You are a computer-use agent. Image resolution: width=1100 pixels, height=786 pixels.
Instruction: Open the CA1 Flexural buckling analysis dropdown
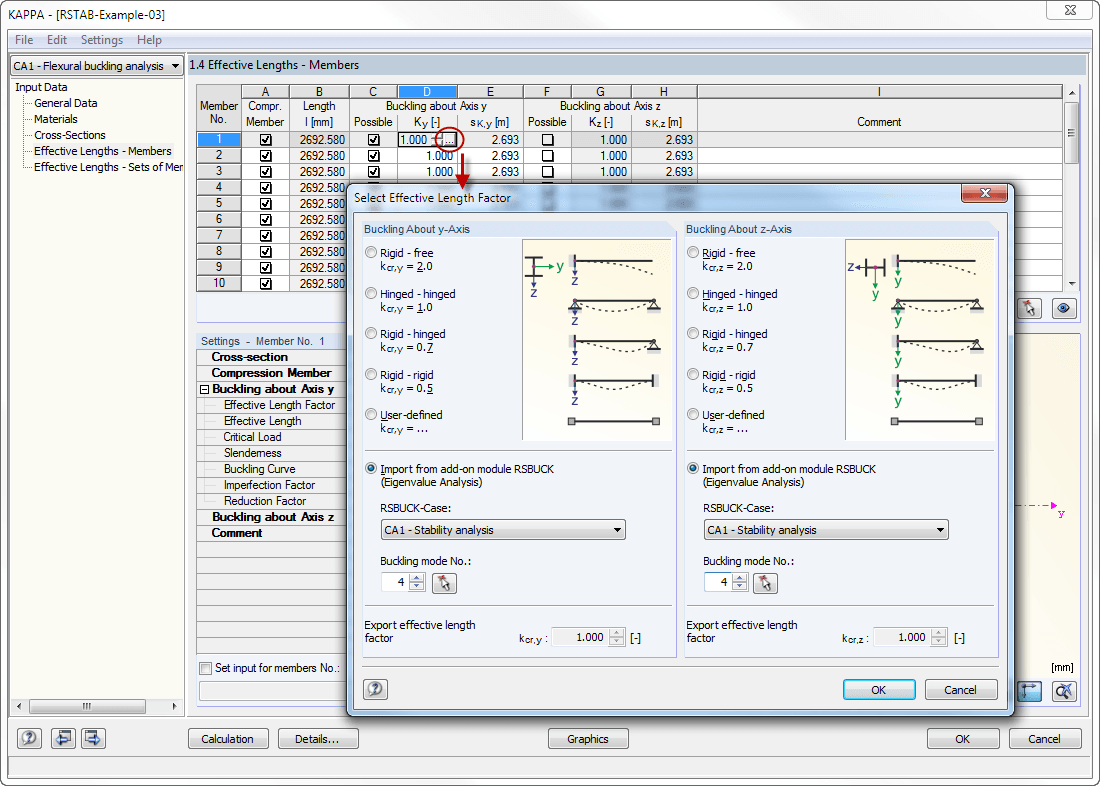pos(96,66)
